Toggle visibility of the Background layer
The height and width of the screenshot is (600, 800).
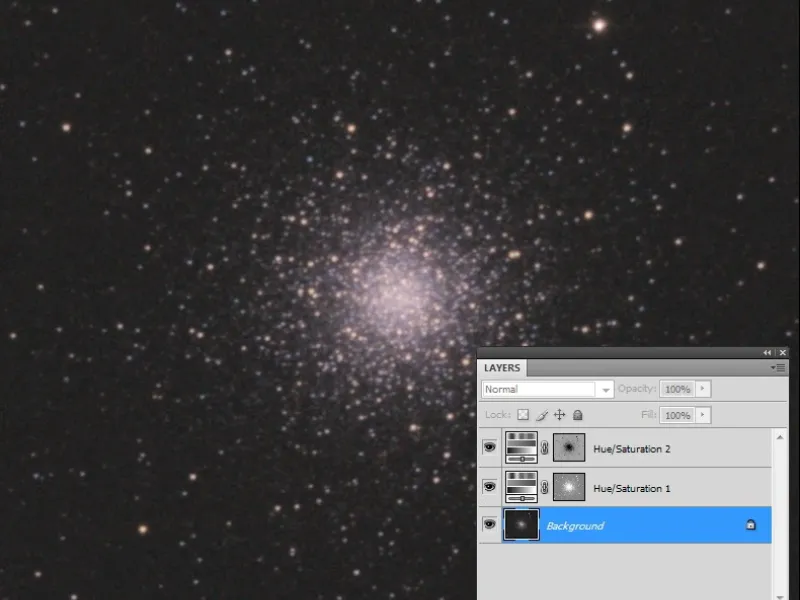[x=489, y=525]
